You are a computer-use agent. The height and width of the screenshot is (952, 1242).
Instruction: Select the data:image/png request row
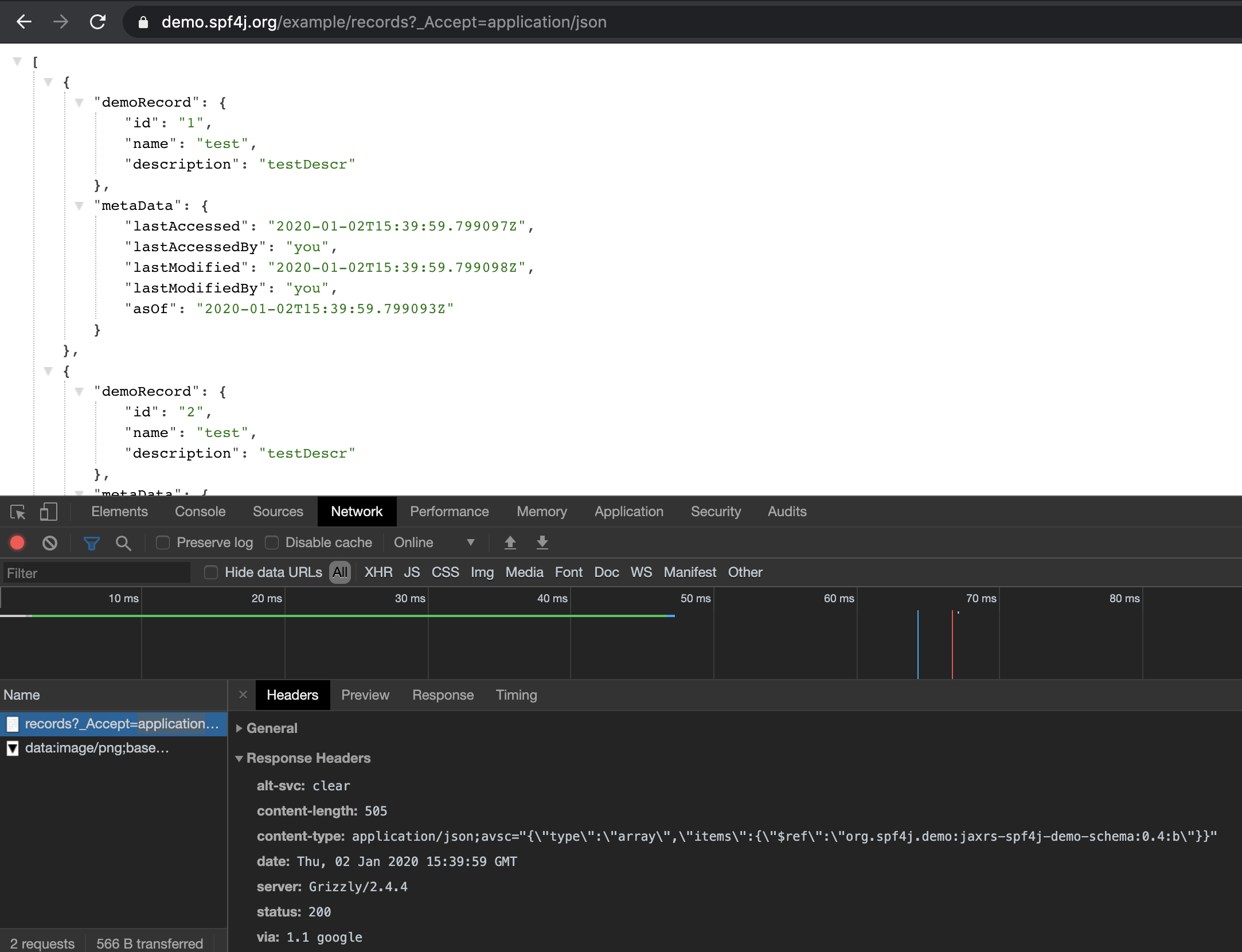click(x=114, y=748)
